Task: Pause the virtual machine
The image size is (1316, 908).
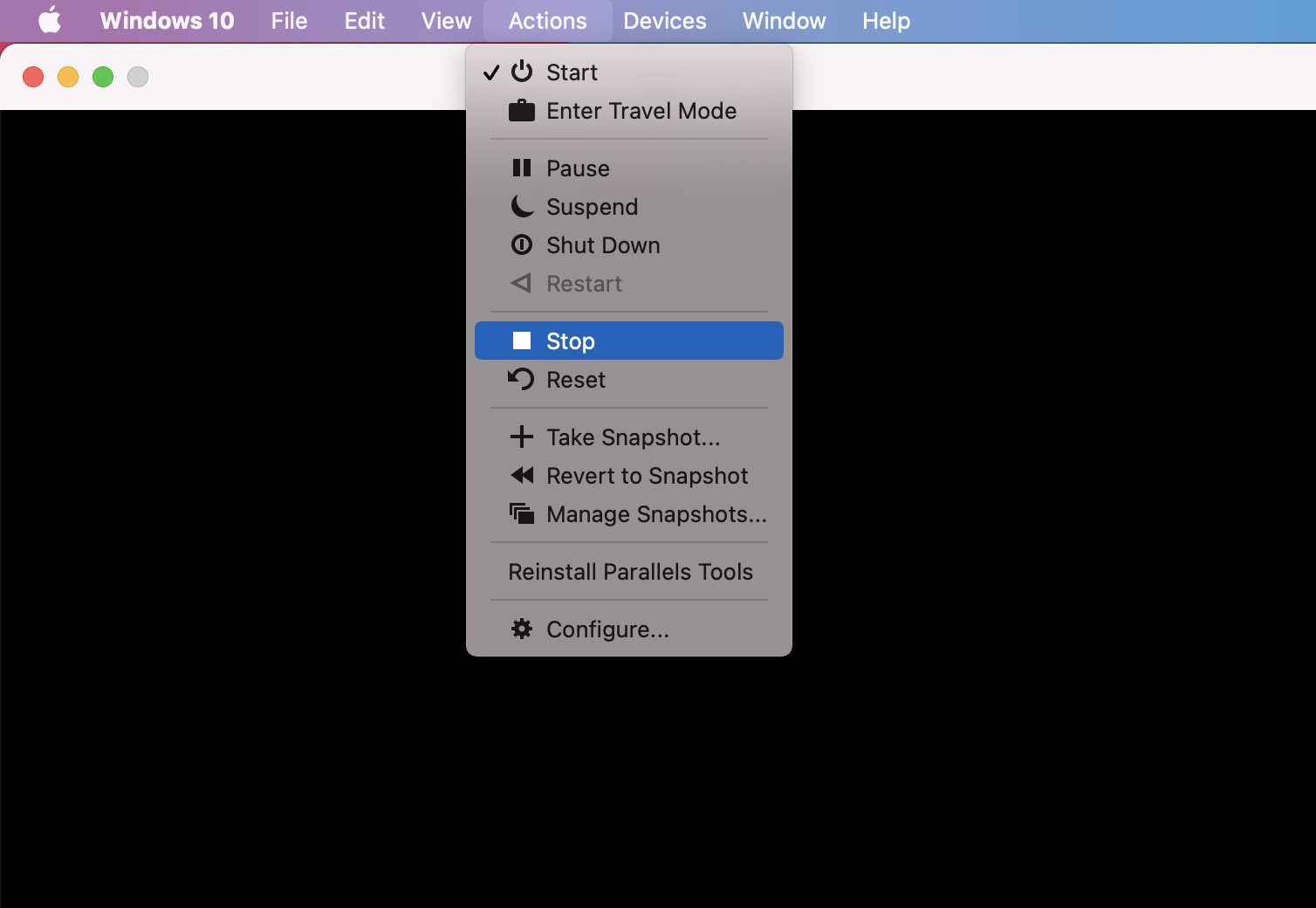Action: pos(629,168)
